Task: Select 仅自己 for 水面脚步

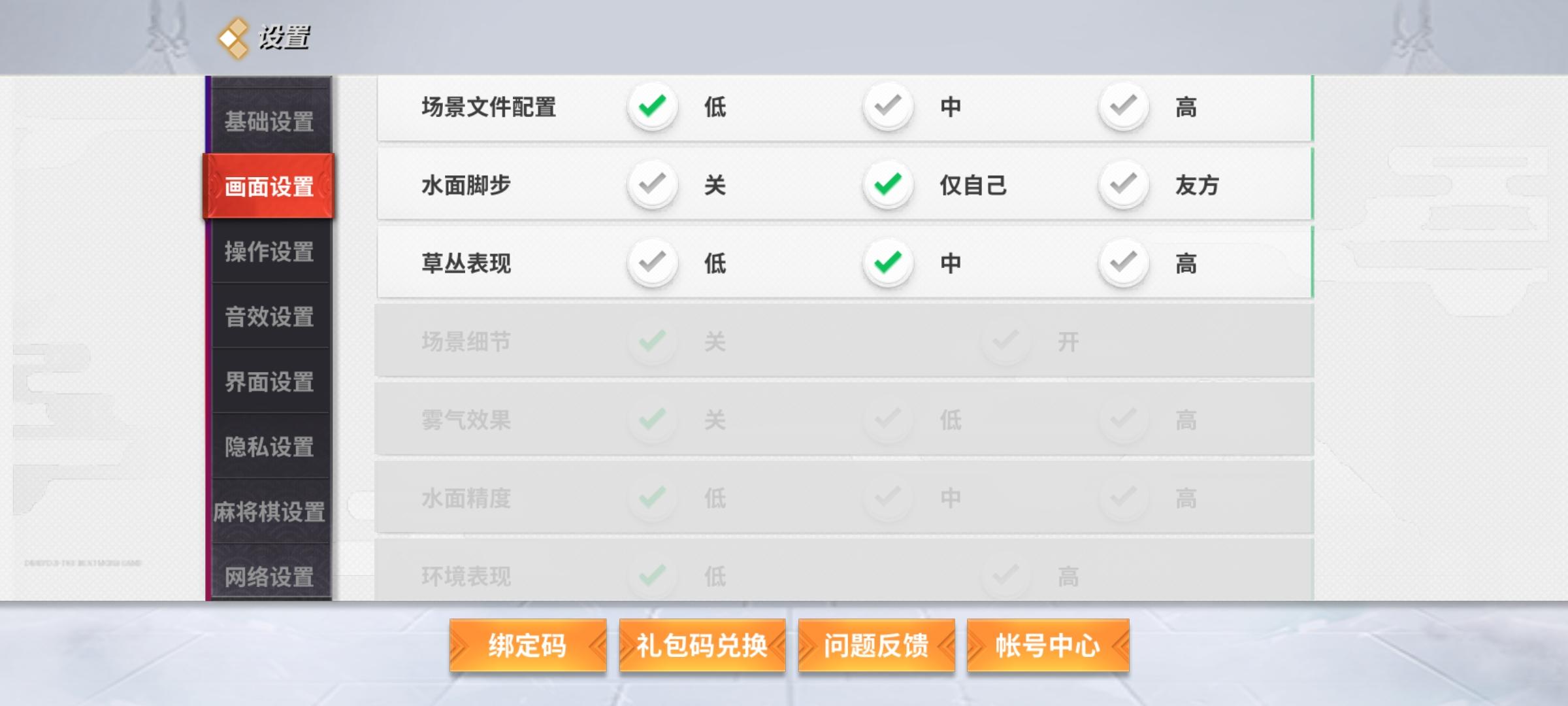Action: pyautogui.click(x=888, y=185)
